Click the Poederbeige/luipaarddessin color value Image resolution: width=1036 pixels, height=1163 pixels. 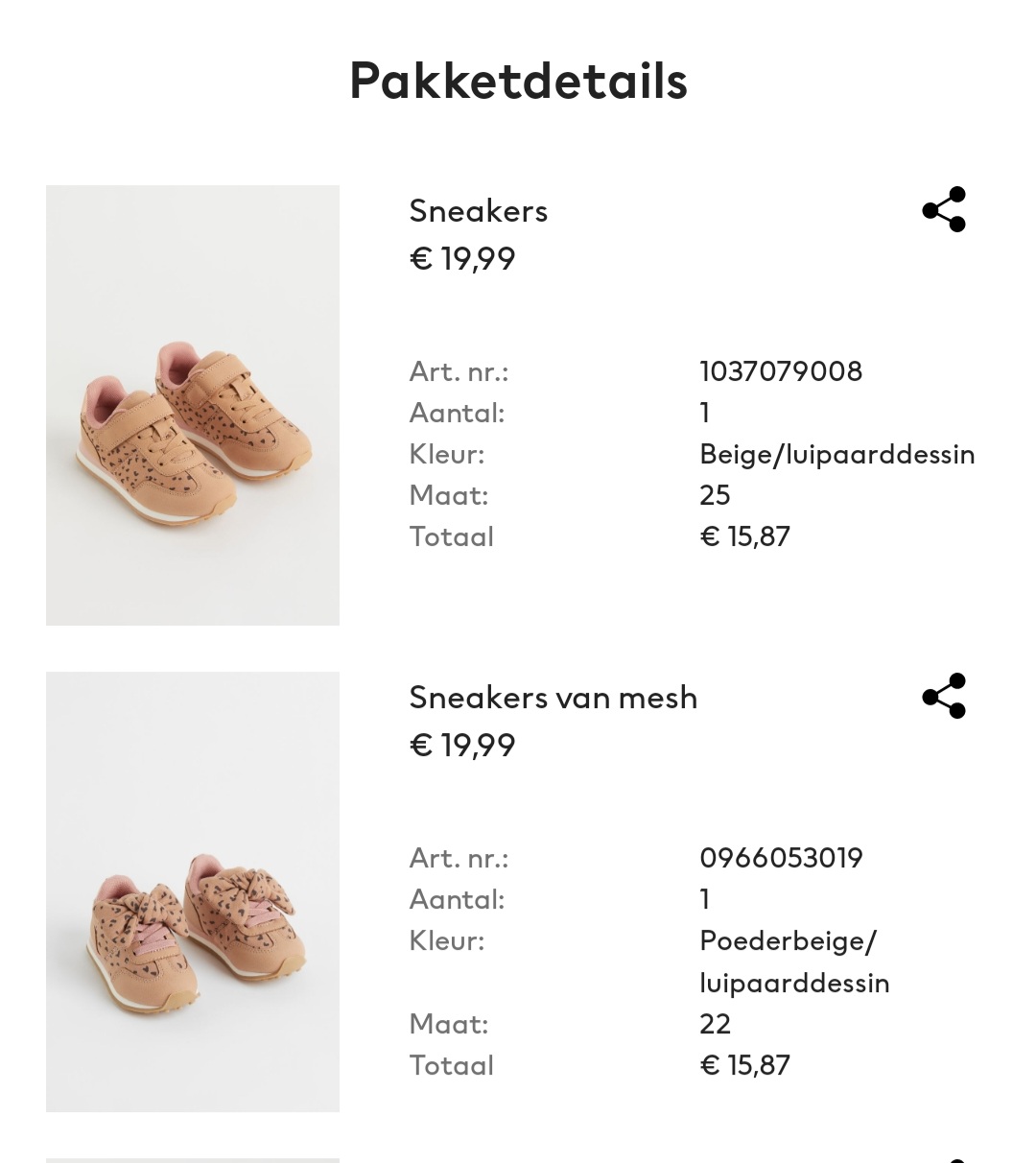(x=794, y=961)
